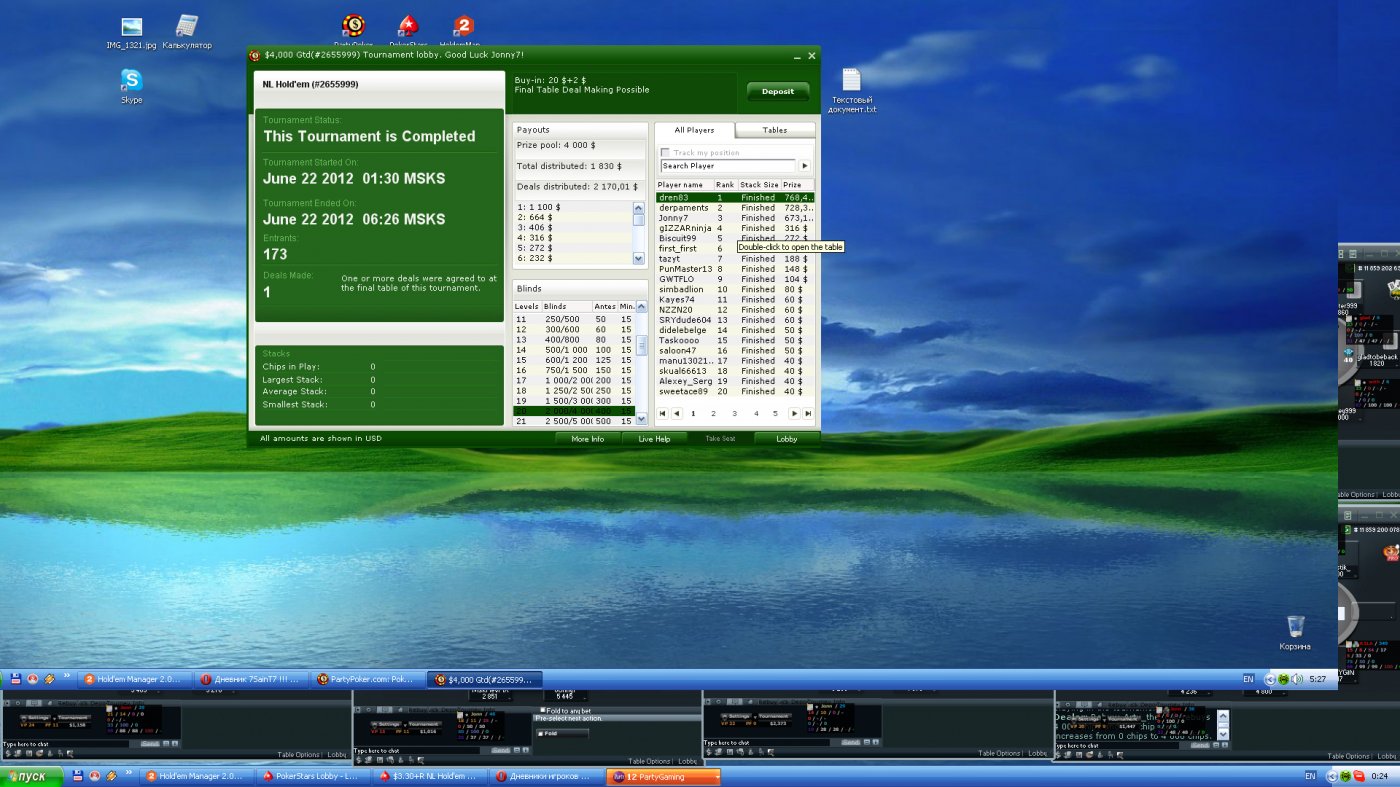The width and height of the screenshot is (1400, 787).
Task: Switch to the Tables tab
Action: coord(774,130)
